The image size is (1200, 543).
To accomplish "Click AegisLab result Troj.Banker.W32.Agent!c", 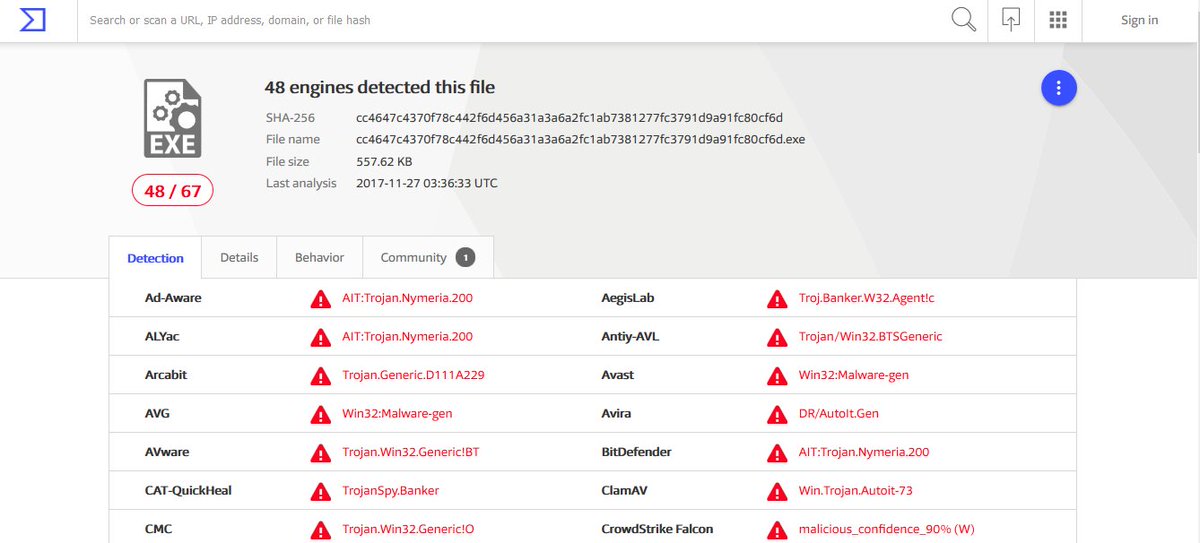I will tap(867, 299).
